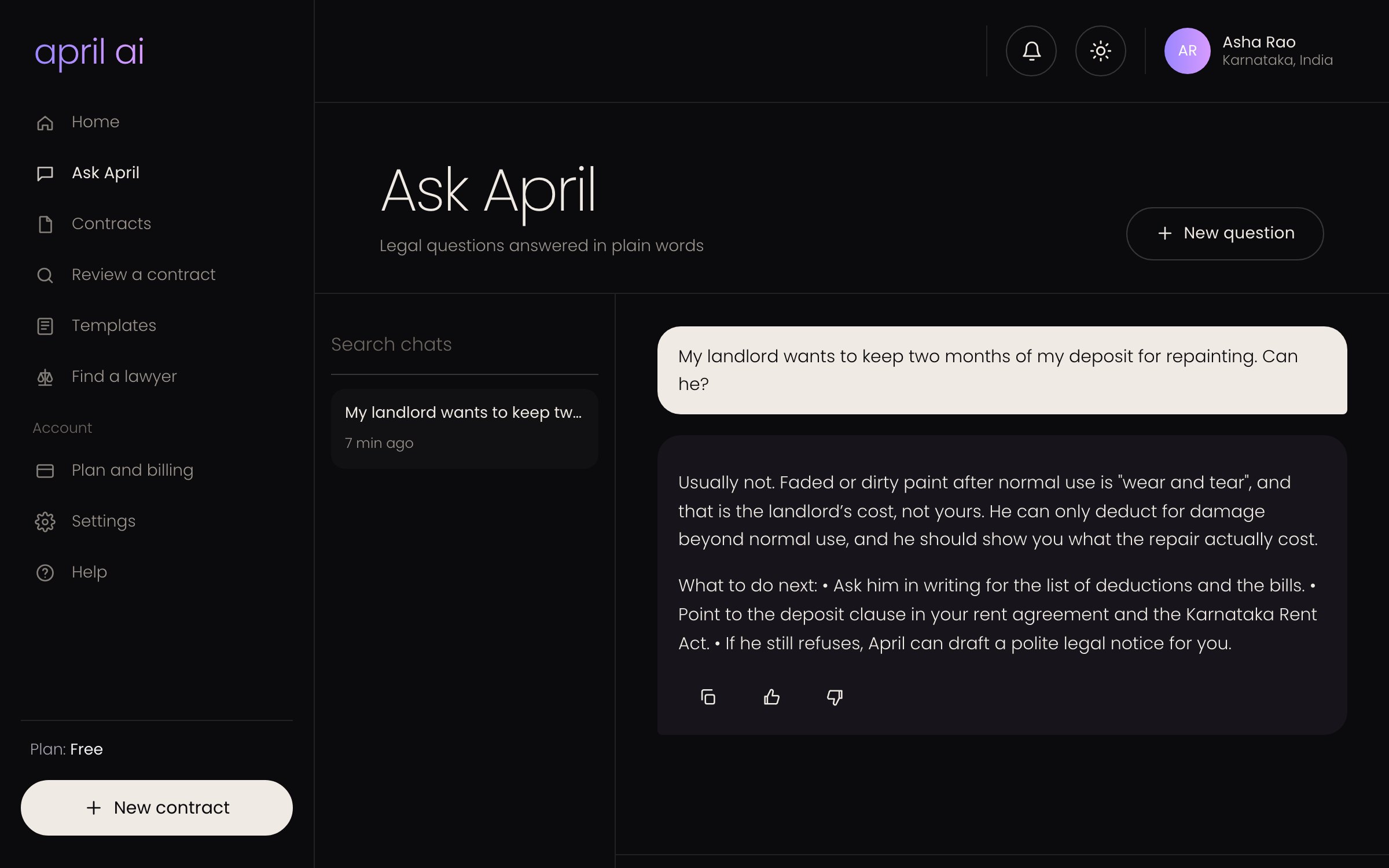The height and width of the screenshot is (868, 1389).
Task: Click the 'Plan: Free' label
Action: (x=67, y=749)
